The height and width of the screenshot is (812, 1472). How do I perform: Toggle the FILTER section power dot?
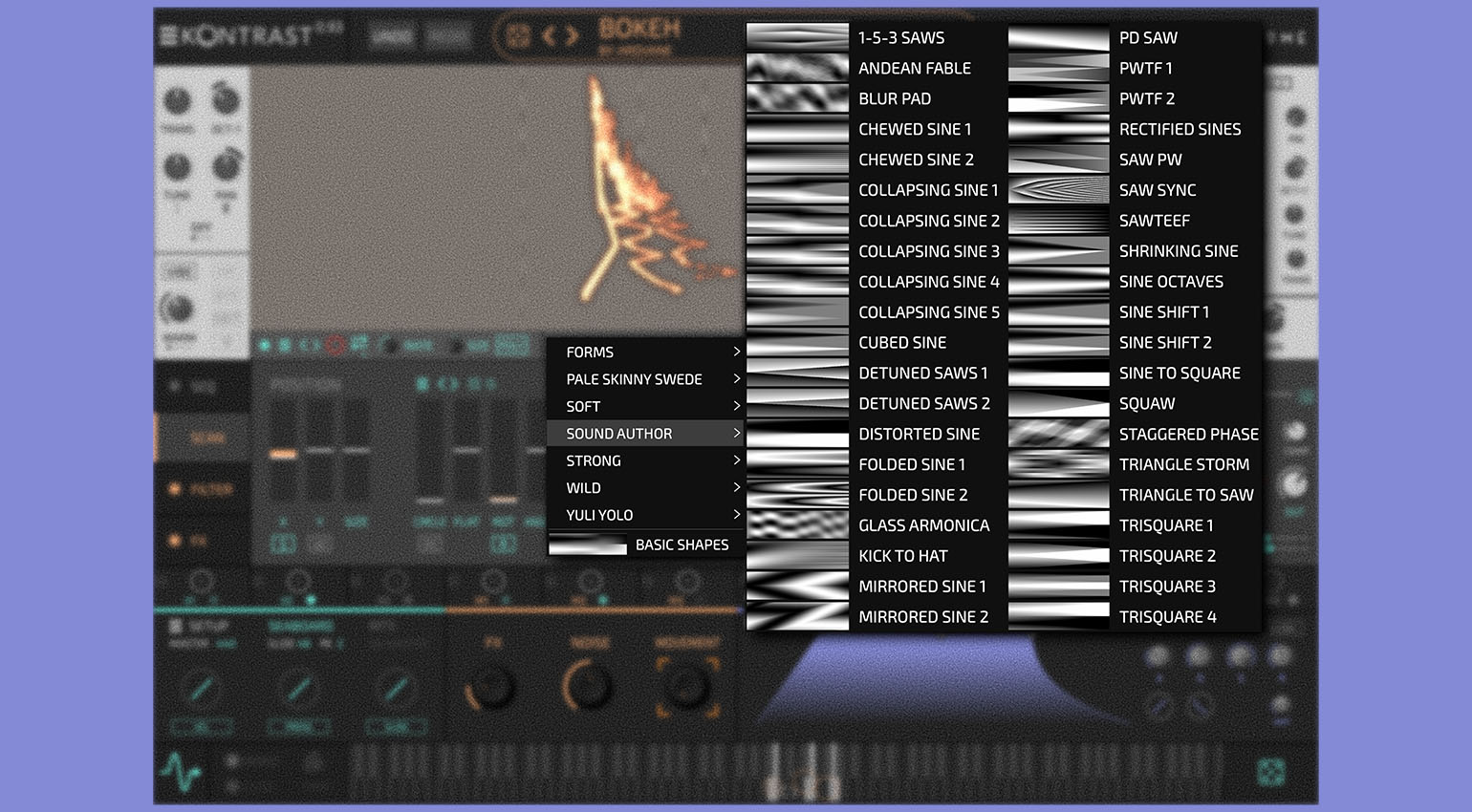175,489
